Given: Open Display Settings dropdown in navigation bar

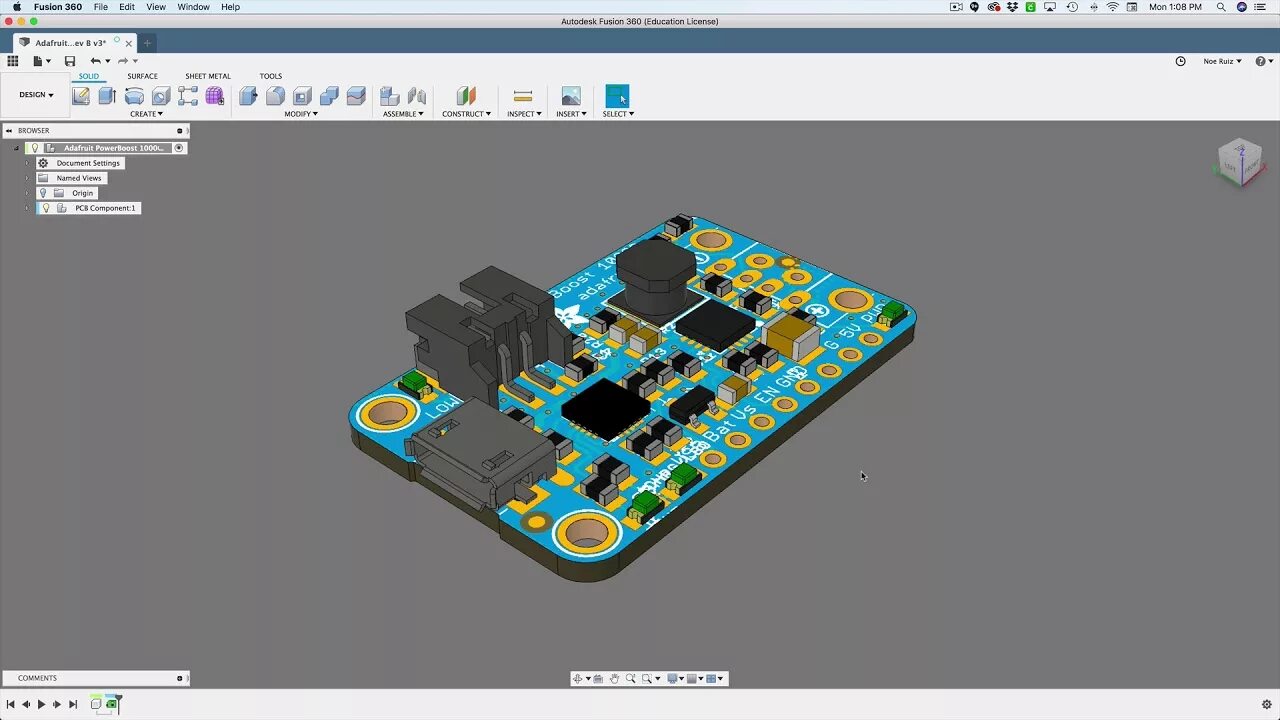Looking at the screenshot, I should click(675, 678).
